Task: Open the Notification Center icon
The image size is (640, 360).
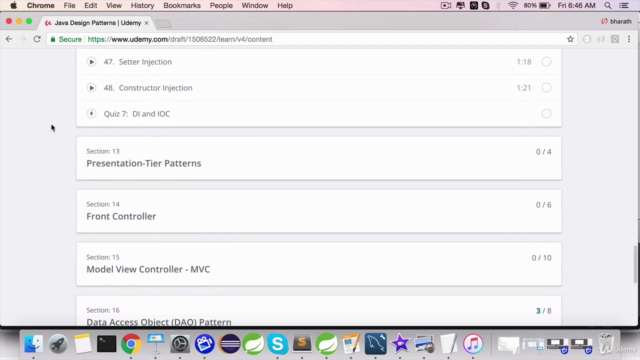Action: click(x=624, y=6)
